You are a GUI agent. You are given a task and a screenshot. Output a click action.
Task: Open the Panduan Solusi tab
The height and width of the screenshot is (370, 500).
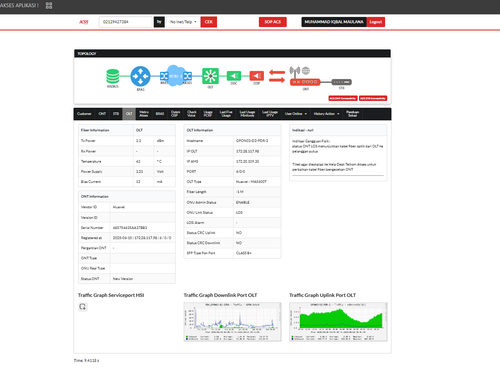pyautogui.click(x=352, y=114)
